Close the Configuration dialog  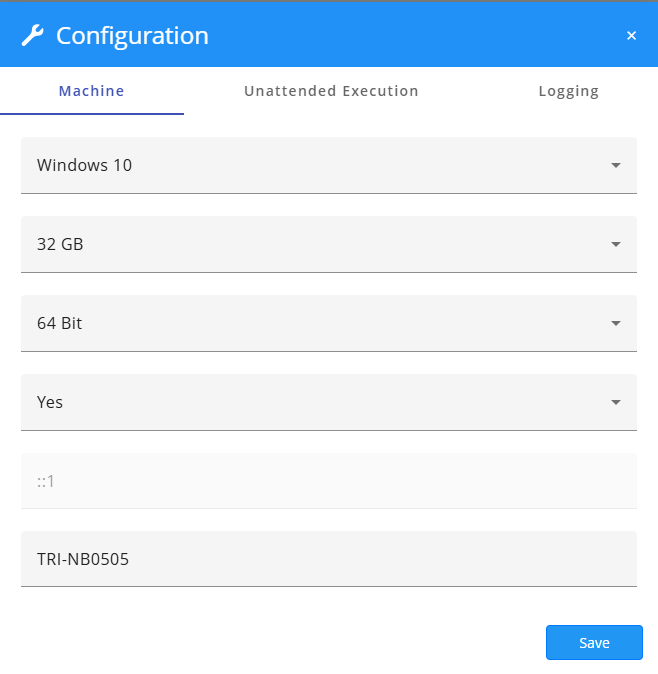point(631,36)
